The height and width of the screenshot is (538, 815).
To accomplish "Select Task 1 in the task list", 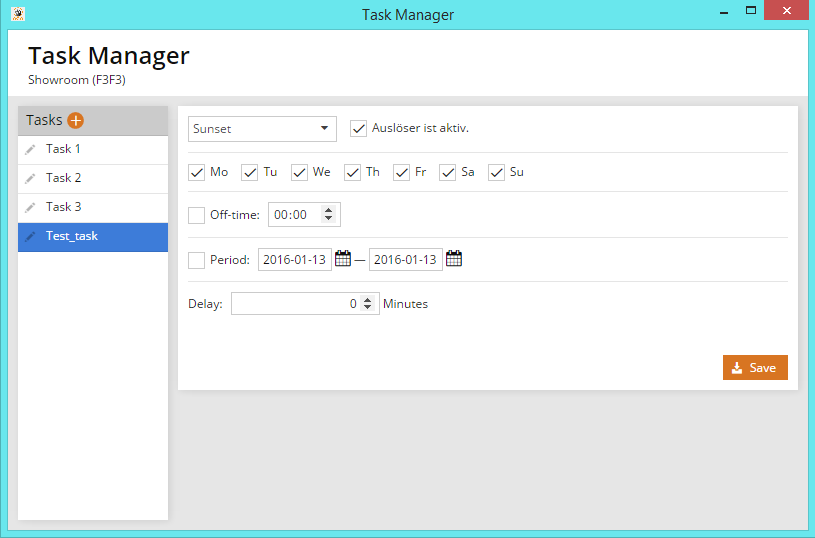I will coord(92,149).
